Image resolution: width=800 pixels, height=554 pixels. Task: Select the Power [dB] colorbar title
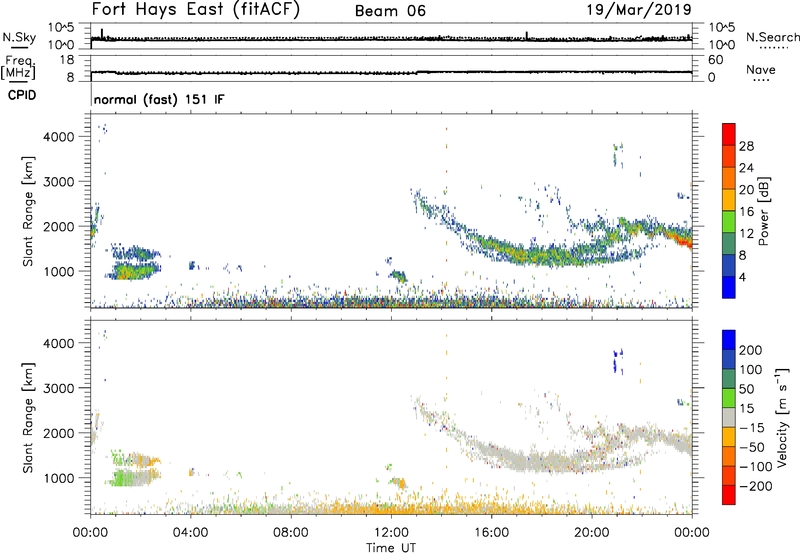tap(764, 211)
